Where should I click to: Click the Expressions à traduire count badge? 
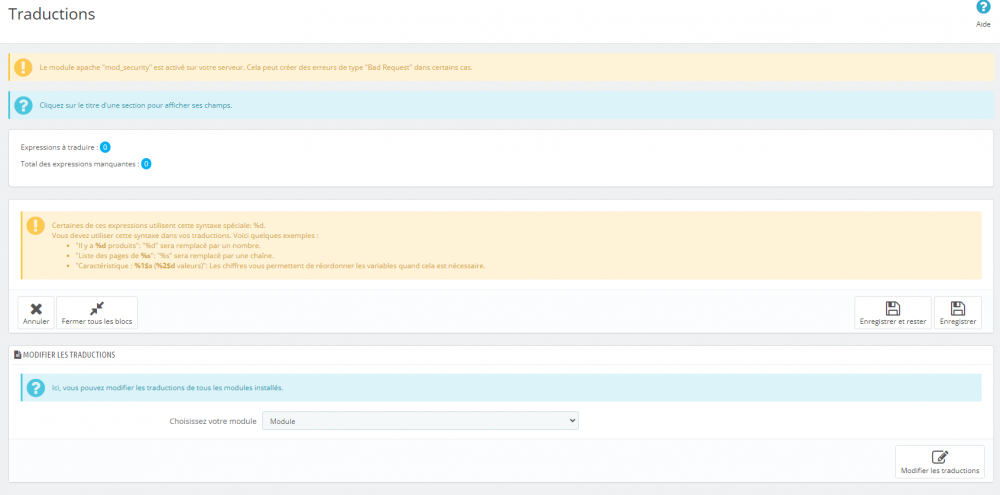[x=105, y=147]
